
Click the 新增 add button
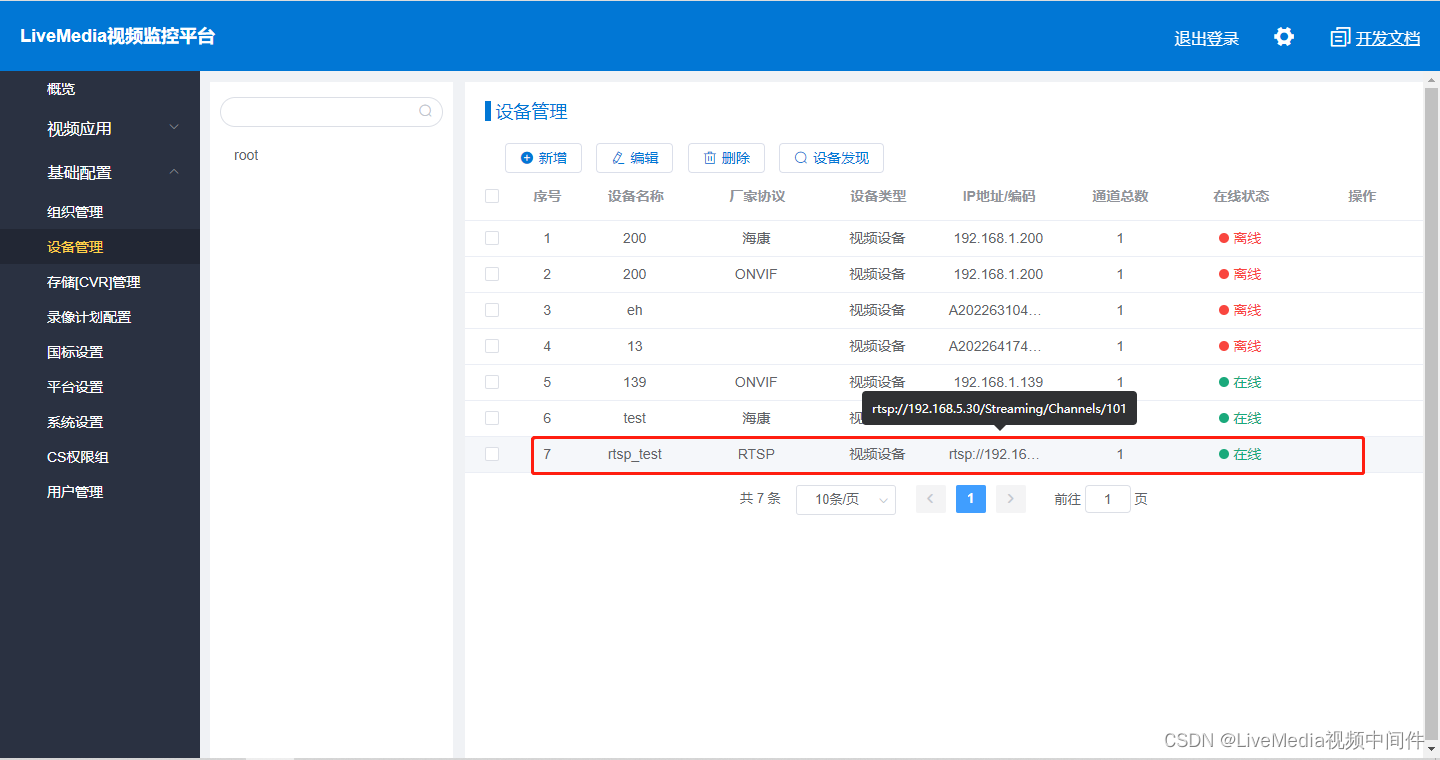click(x=543, y=158)
